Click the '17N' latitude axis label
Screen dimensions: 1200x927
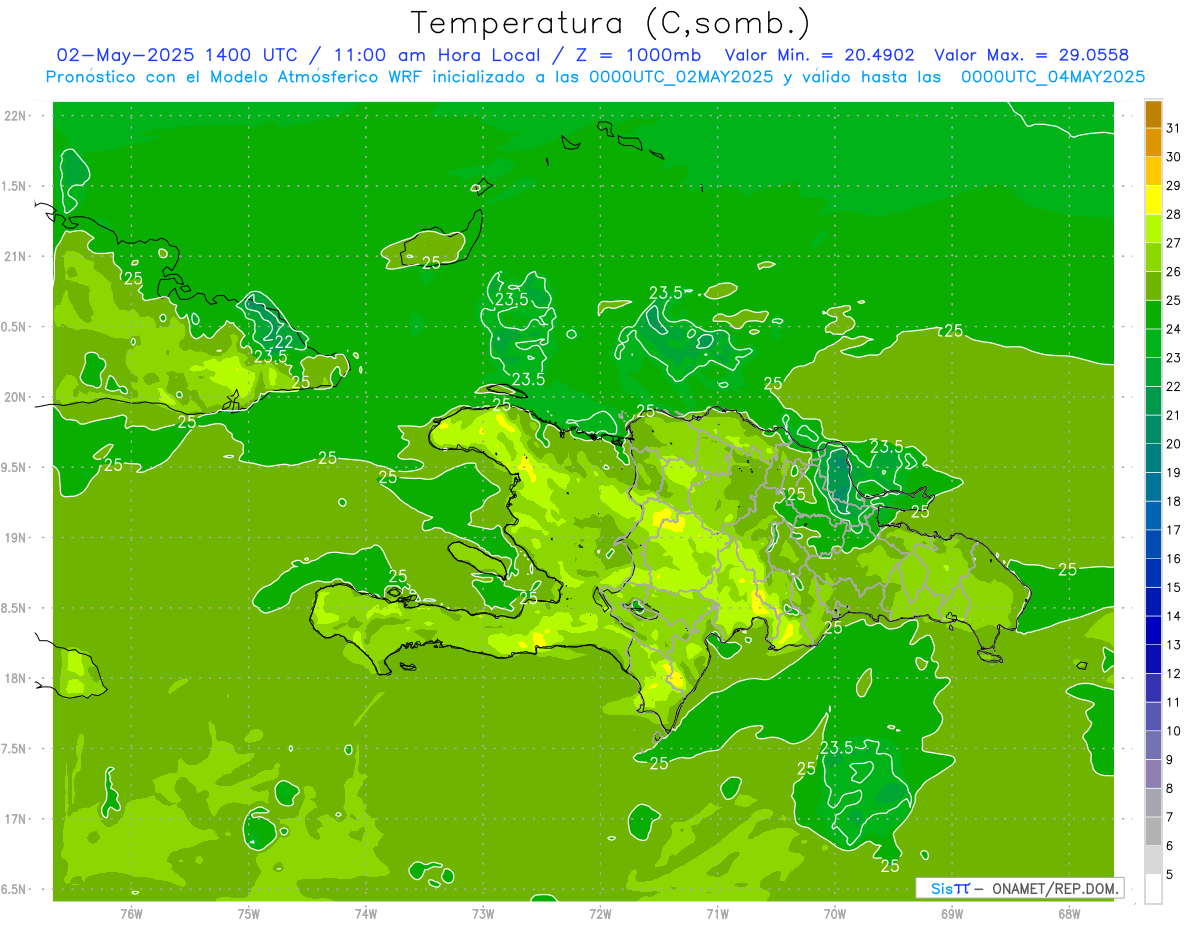coord(15,819)
